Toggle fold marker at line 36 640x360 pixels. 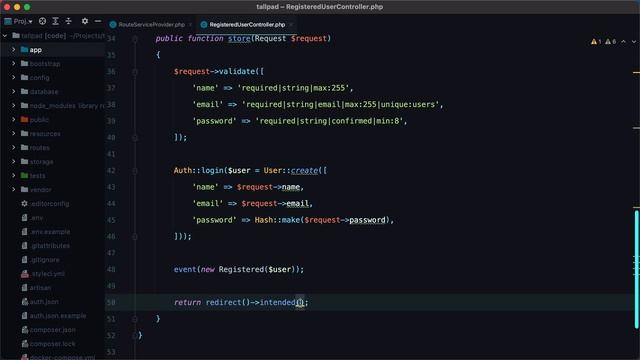point(135,71)
